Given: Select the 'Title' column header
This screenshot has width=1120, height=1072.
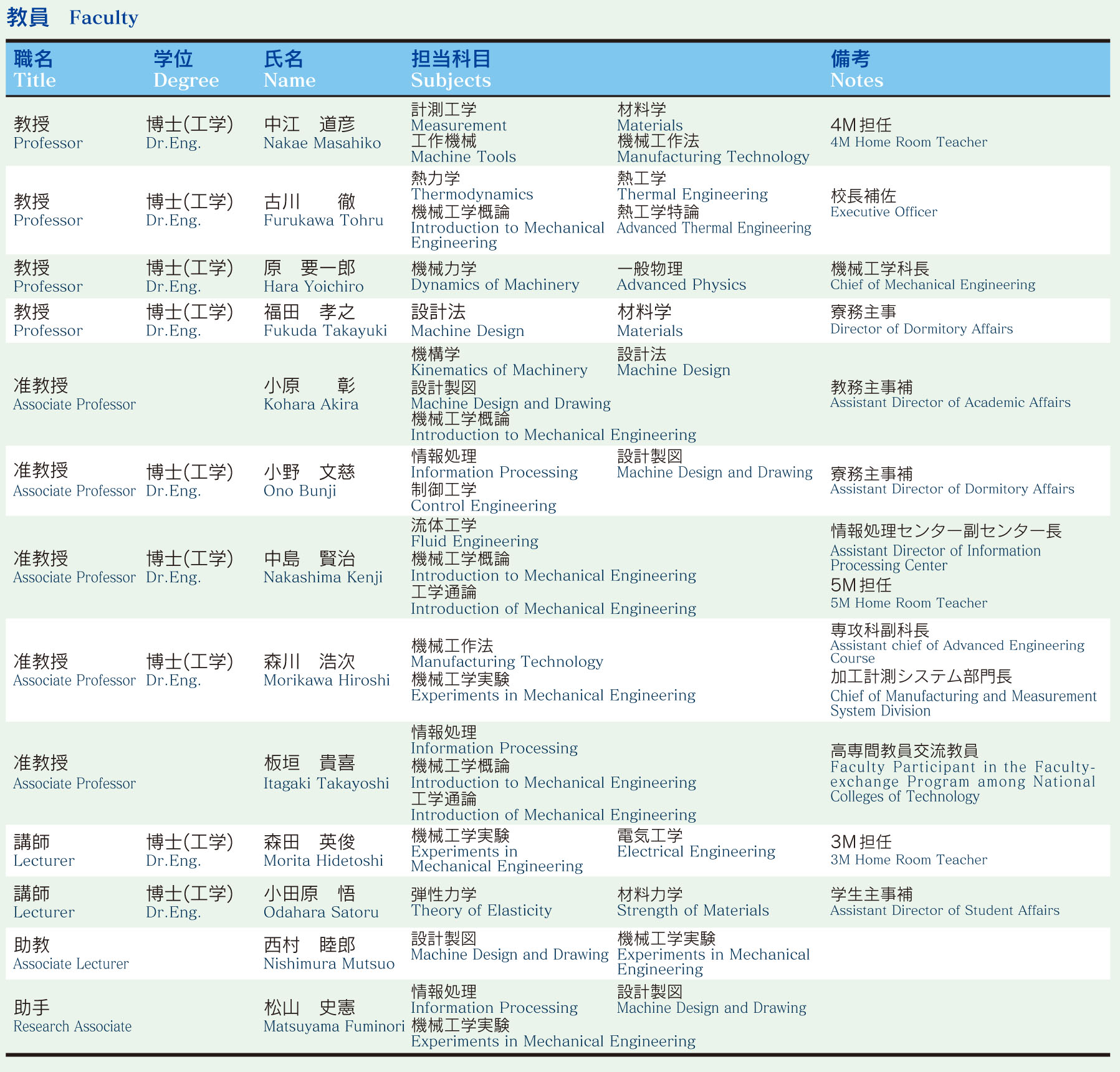Looking at the screenshot, I should [35, 80].
